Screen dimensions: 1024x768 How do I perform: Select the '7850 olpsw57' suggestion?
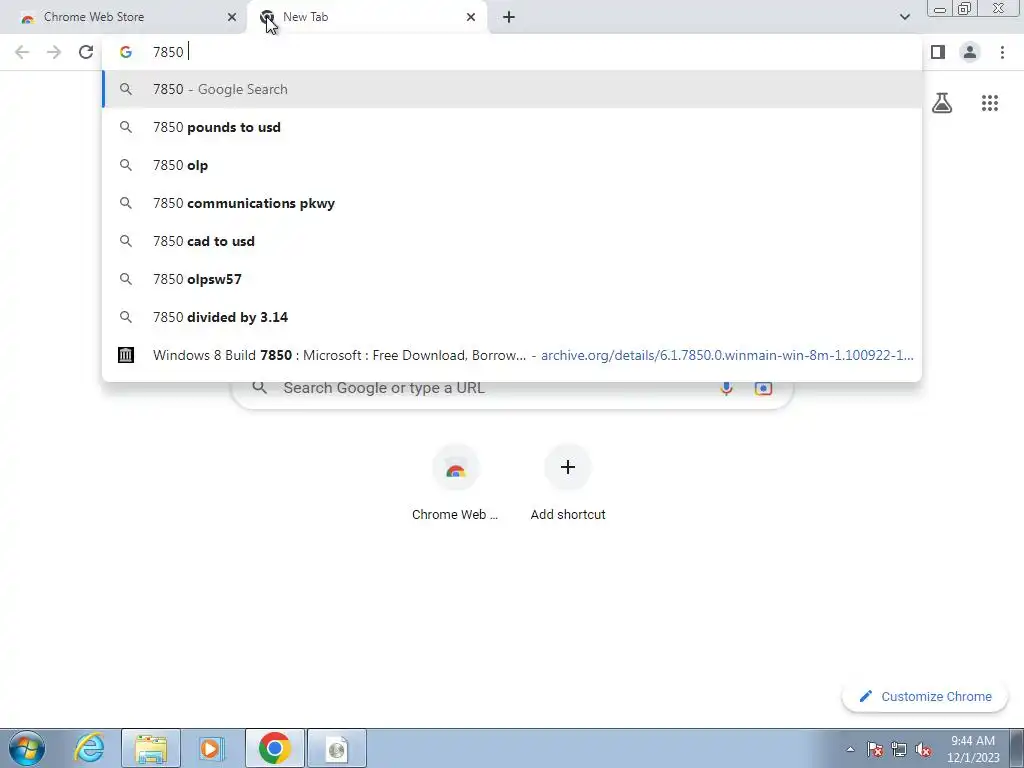pos(512,279)
